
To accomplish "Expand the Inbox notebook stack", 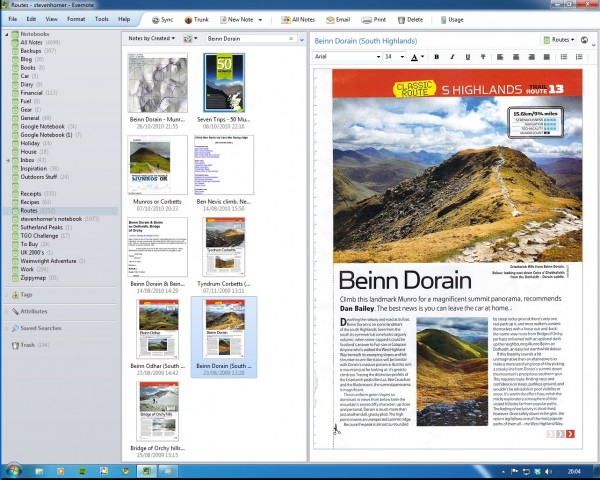I will pyautogui.click(x=8, y=160).
